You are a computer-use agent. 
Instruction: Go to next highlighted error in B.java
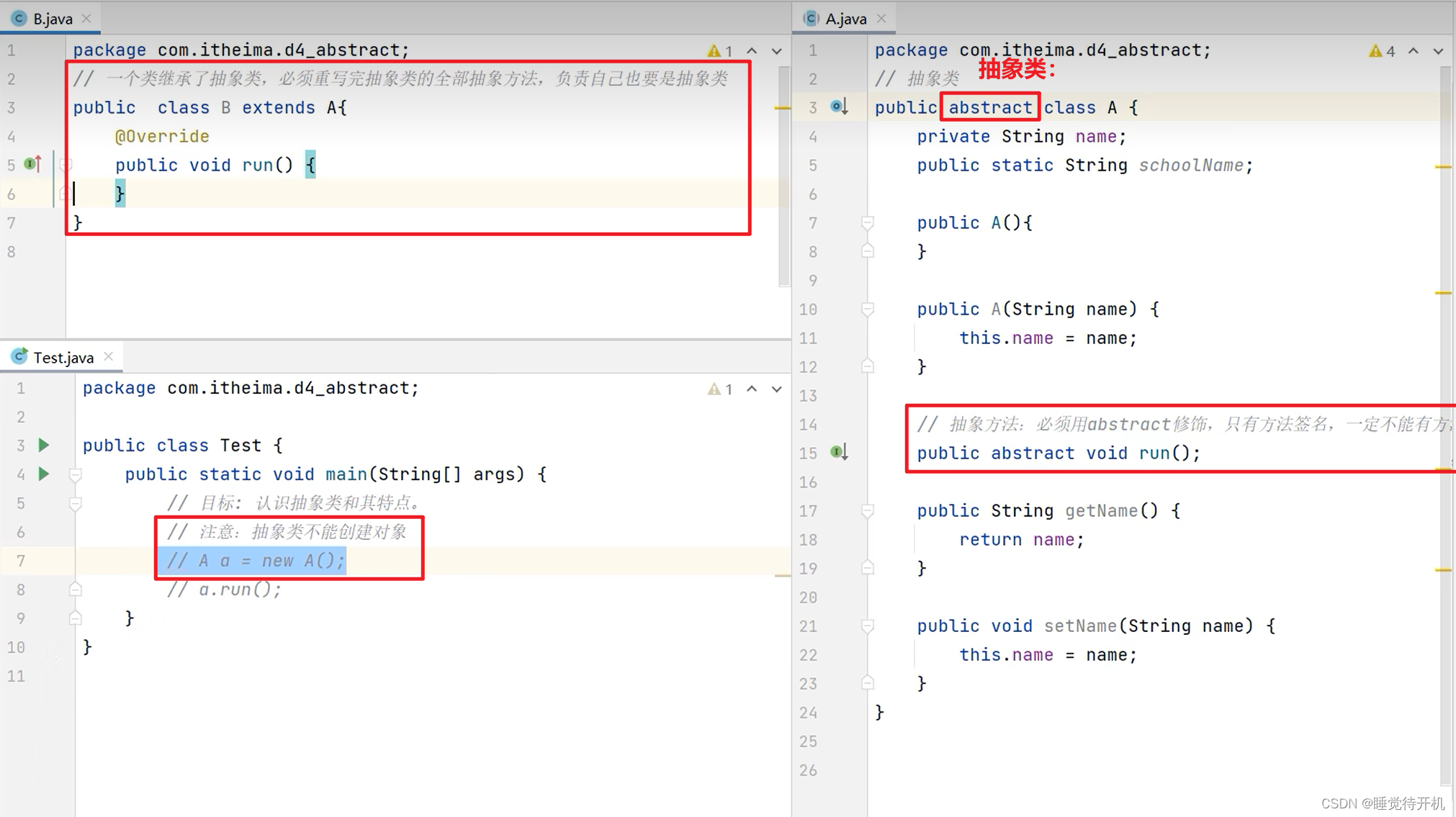click(776, 51)
